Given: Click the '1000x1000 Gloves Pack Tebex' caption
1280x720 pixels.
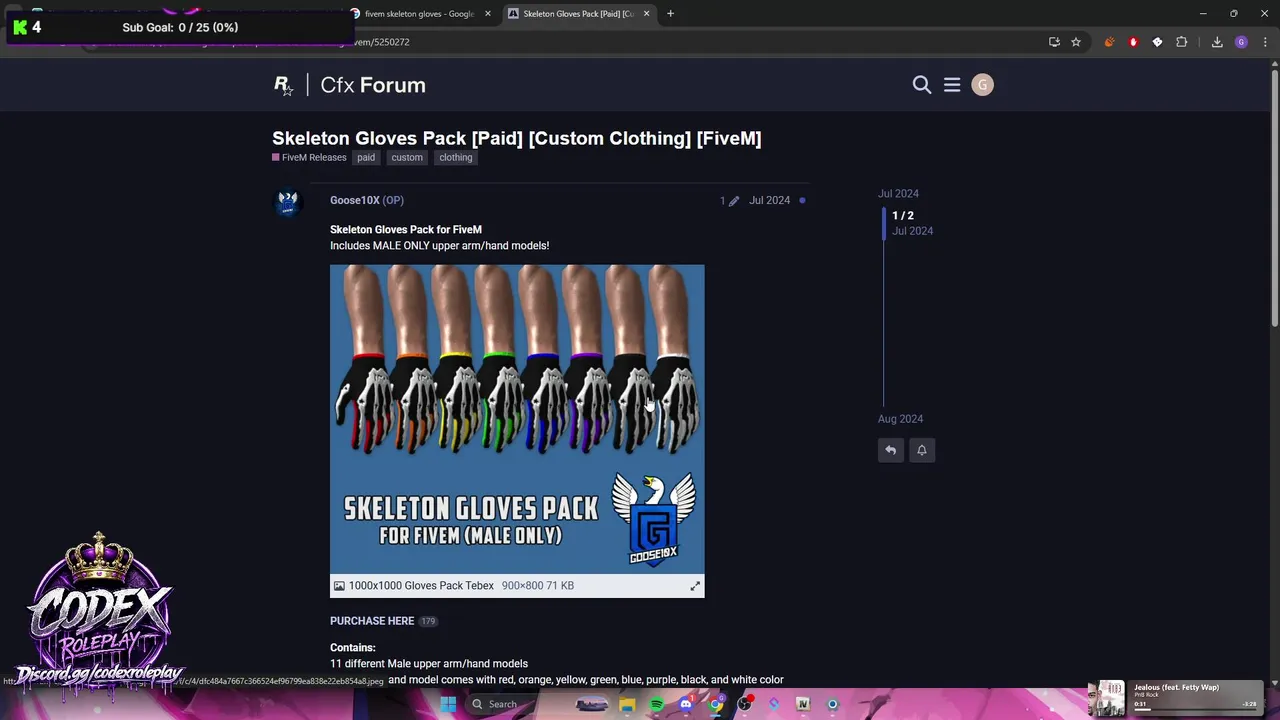Looking at the screenshot, I should click(421, 586).
